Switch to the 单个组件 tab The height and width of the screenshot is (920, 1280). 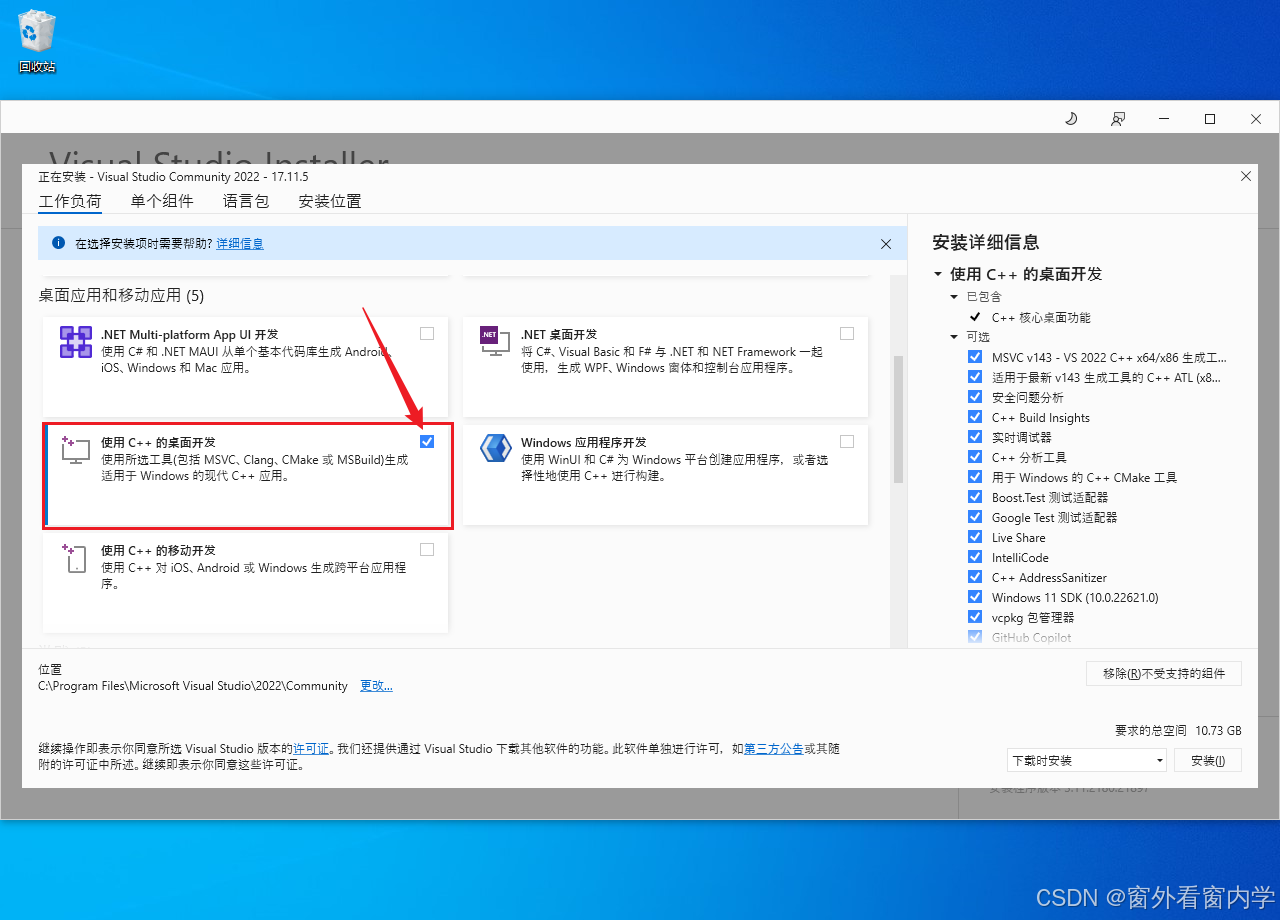162,201
